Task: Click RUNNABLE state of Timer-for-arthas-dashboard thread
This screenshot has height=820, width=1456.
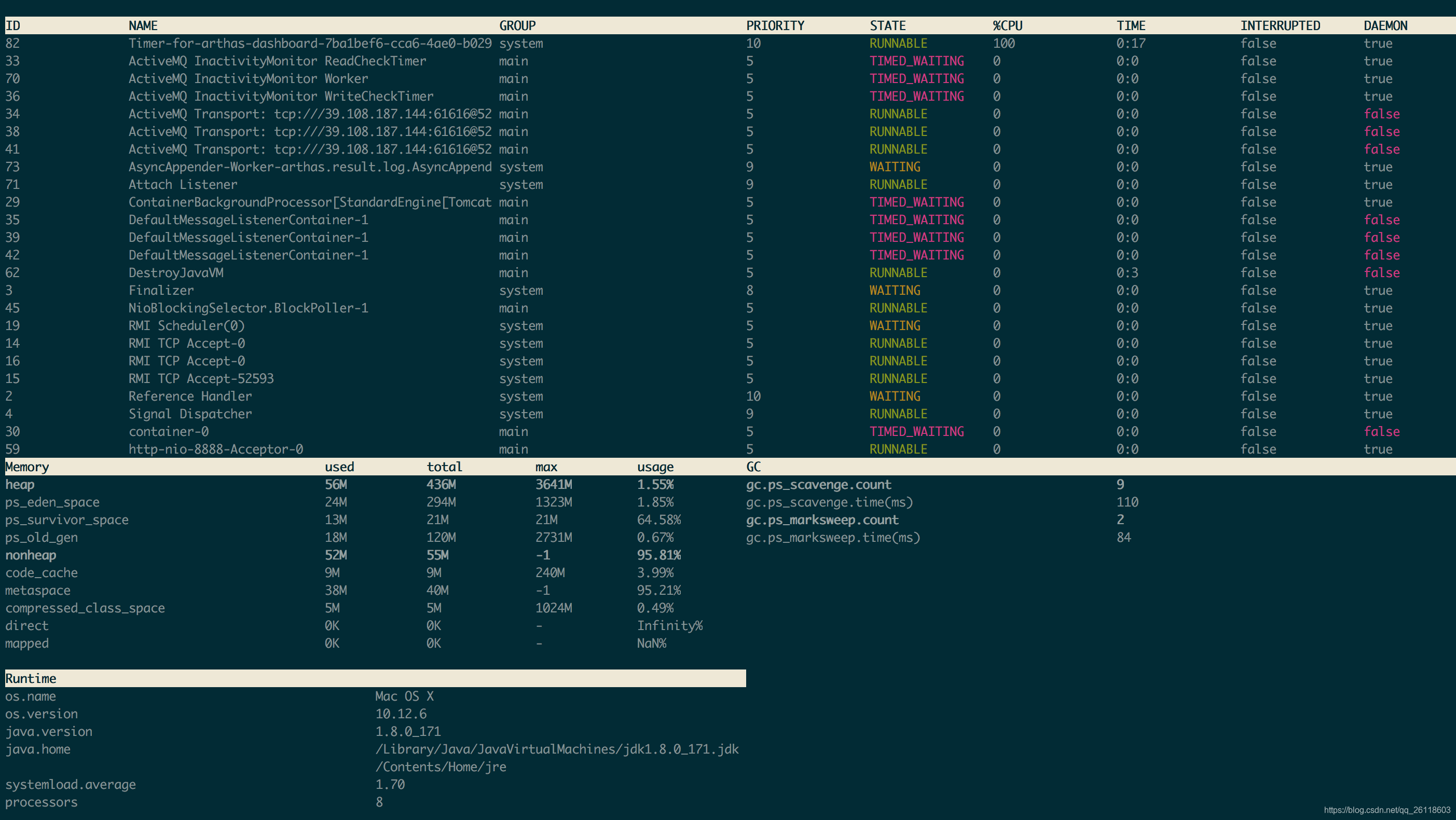Action: [x=898, y=44]
